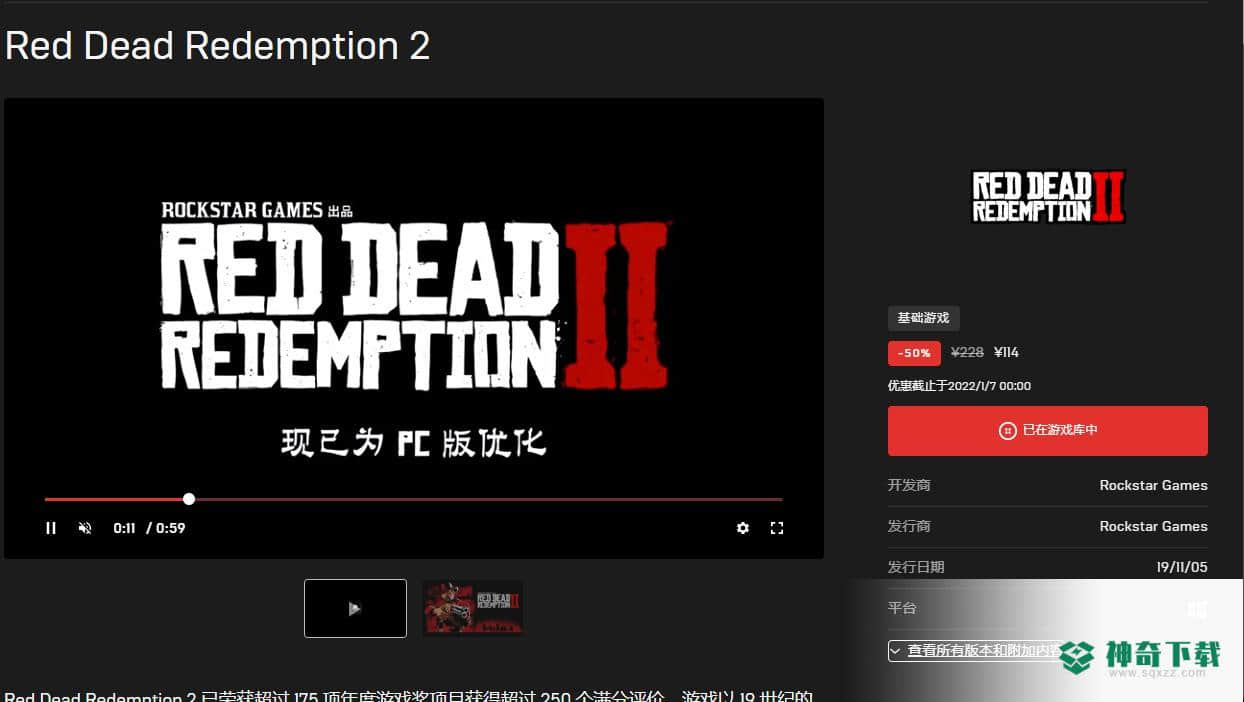The image size is (1244, 702).
Task: Click the 神奇下载 green box logo
Action: click(1079, 657)
